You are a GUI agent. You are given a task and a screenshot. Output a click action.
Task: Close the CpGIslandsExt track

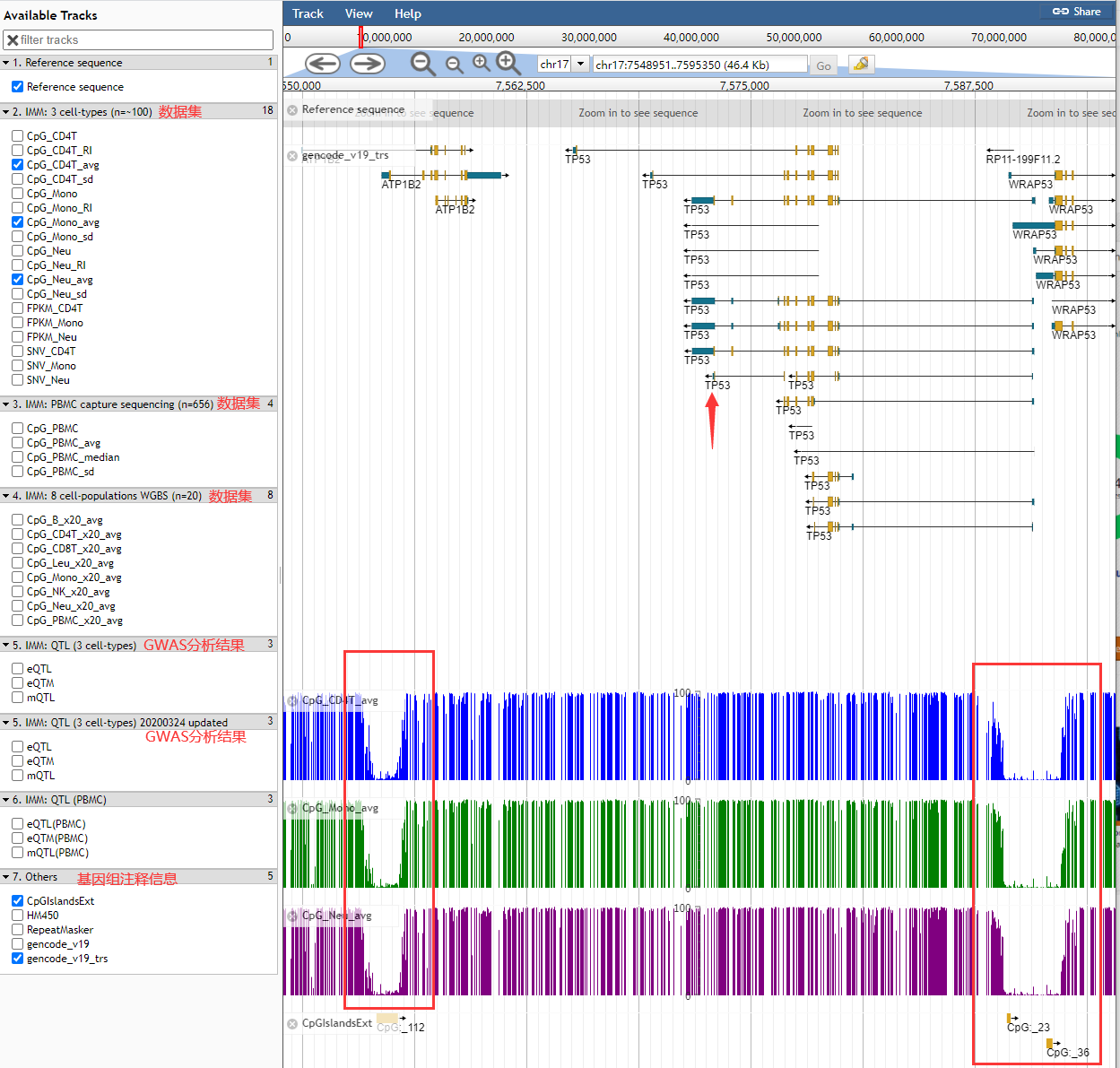[292, 1024]
